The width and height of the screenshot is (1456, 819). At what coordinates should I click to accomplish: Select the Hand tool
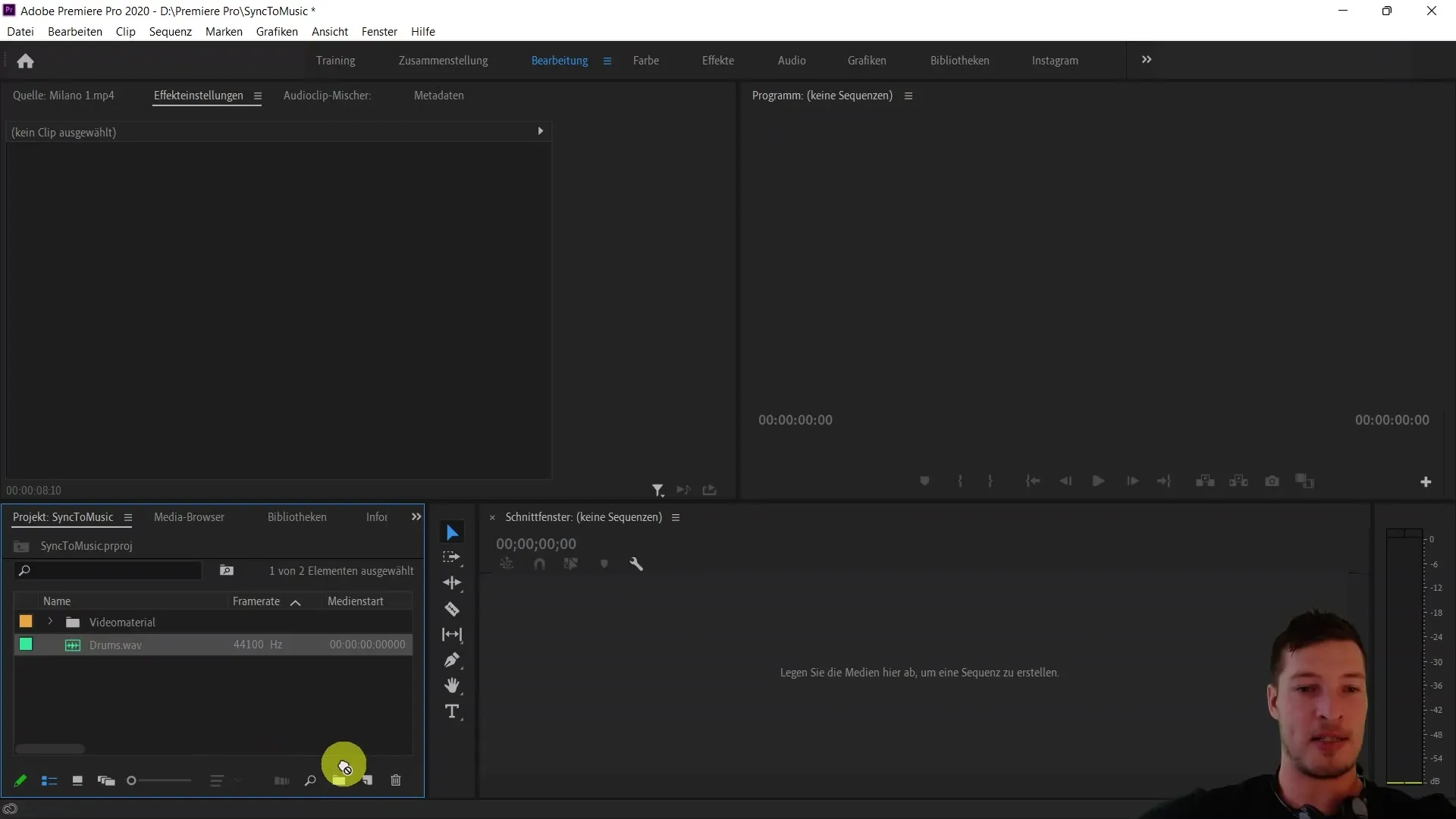click(x=452, y=686)
